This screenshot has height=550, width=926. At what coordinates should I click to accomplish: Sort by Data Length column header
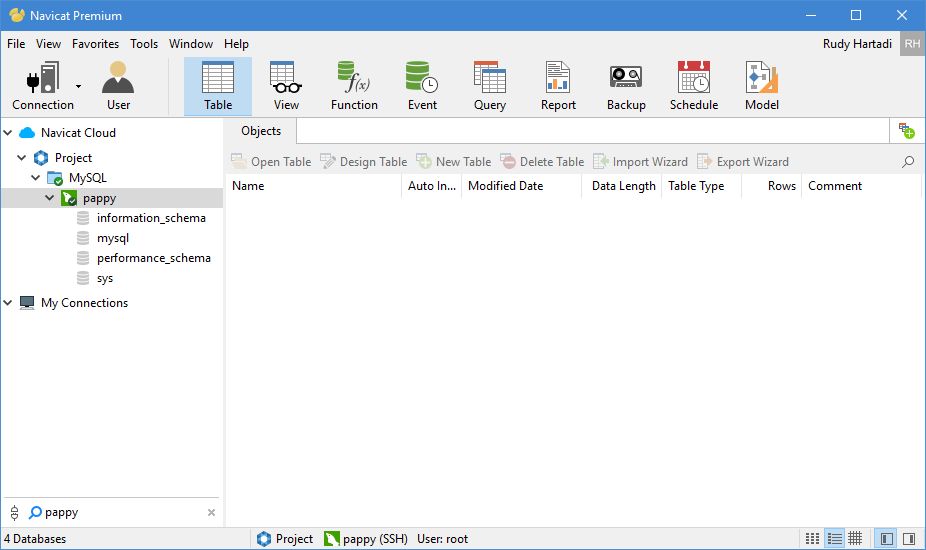coord(622,186)
